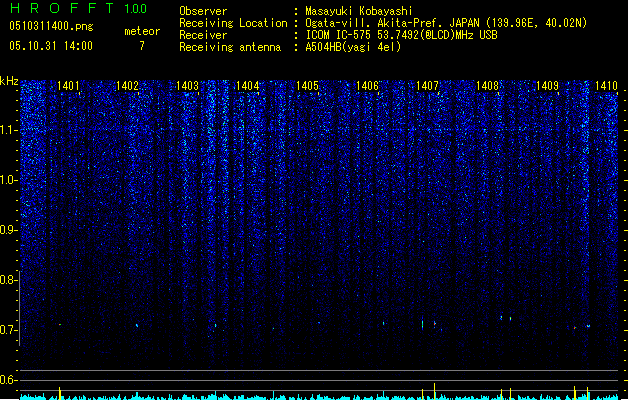
Task: Click the 1406 time marker
Action: [x=368, y=86]
